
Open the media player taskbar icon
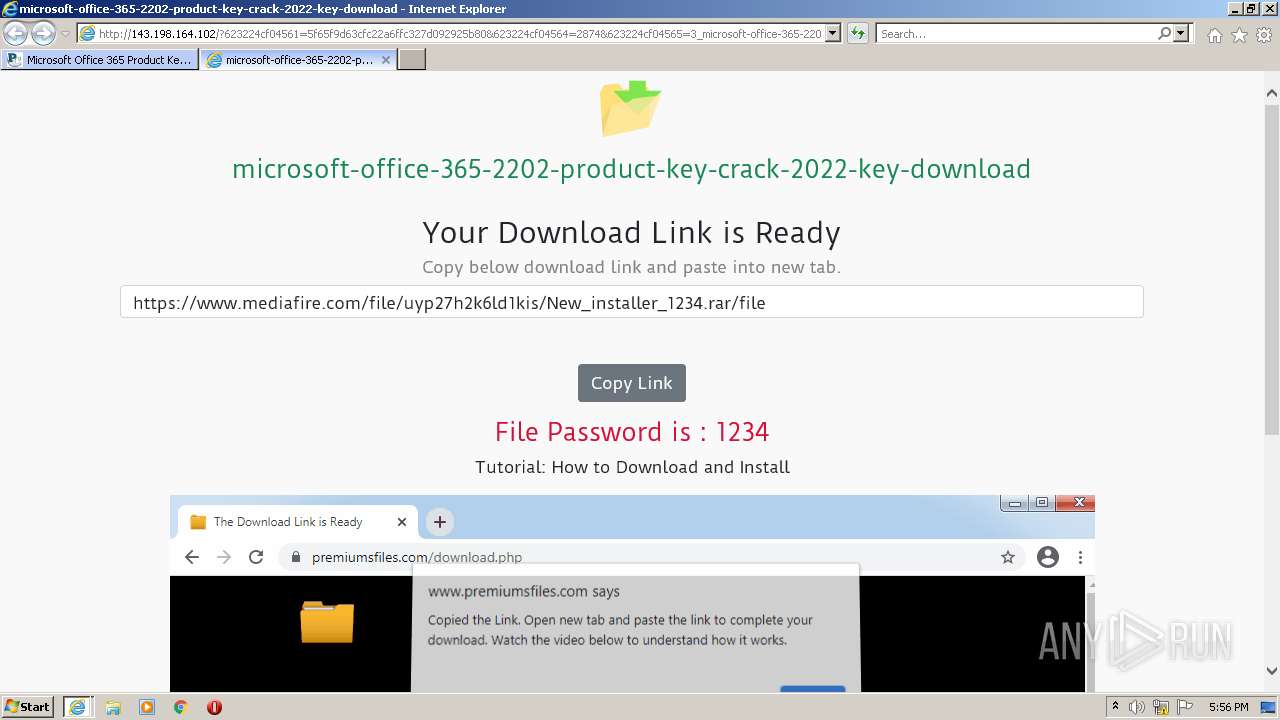(x=147, y=707)
